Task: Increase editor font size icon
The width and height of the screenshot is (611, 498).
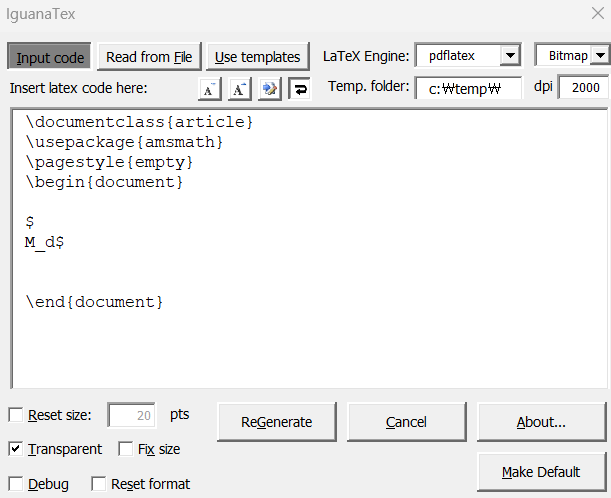Action: [240, 89]
